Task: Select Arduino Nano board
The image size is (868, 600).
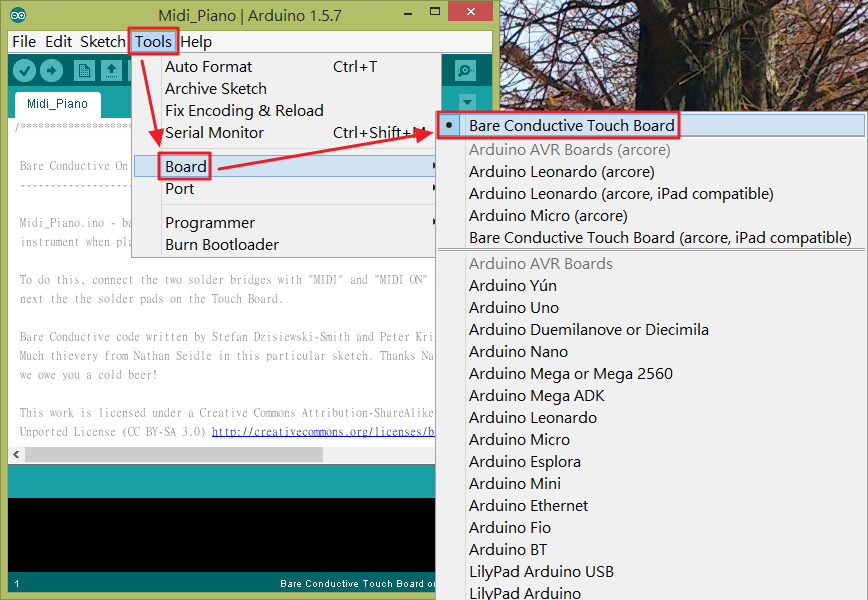Action: click(652, 352)
